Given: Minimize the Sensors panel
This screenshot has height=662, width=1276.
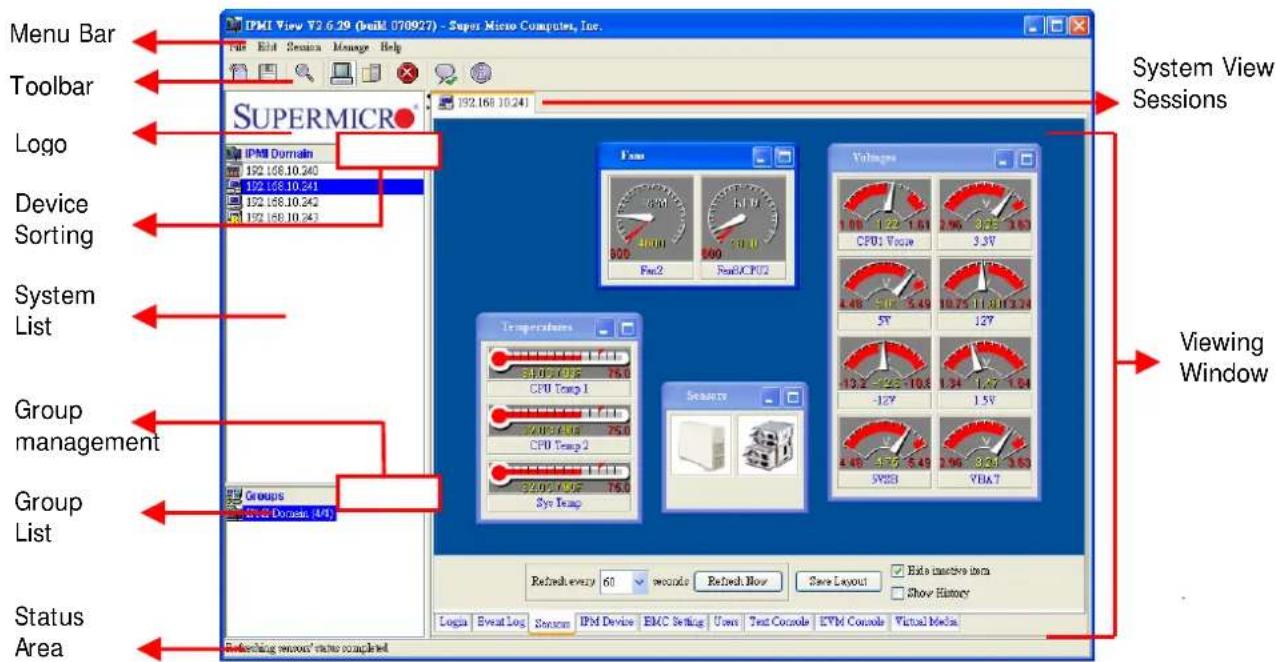Looking at the screenshot, I should pyautogui.click(x=771, y=397).
